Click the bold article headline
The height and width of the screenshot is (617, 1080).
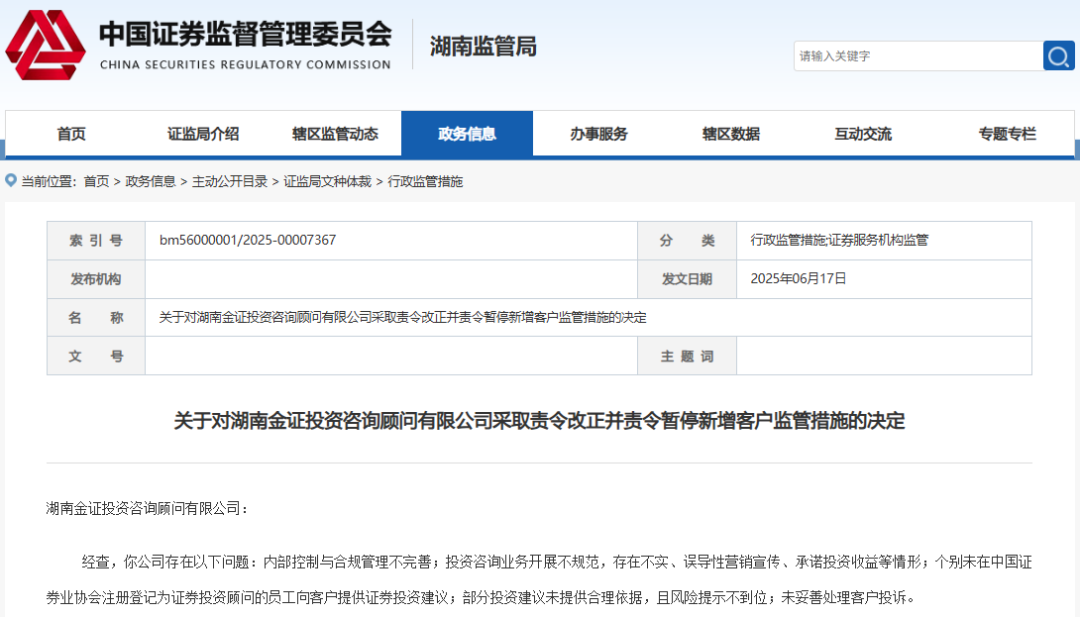pyautogui.click(x=539, y=420)
